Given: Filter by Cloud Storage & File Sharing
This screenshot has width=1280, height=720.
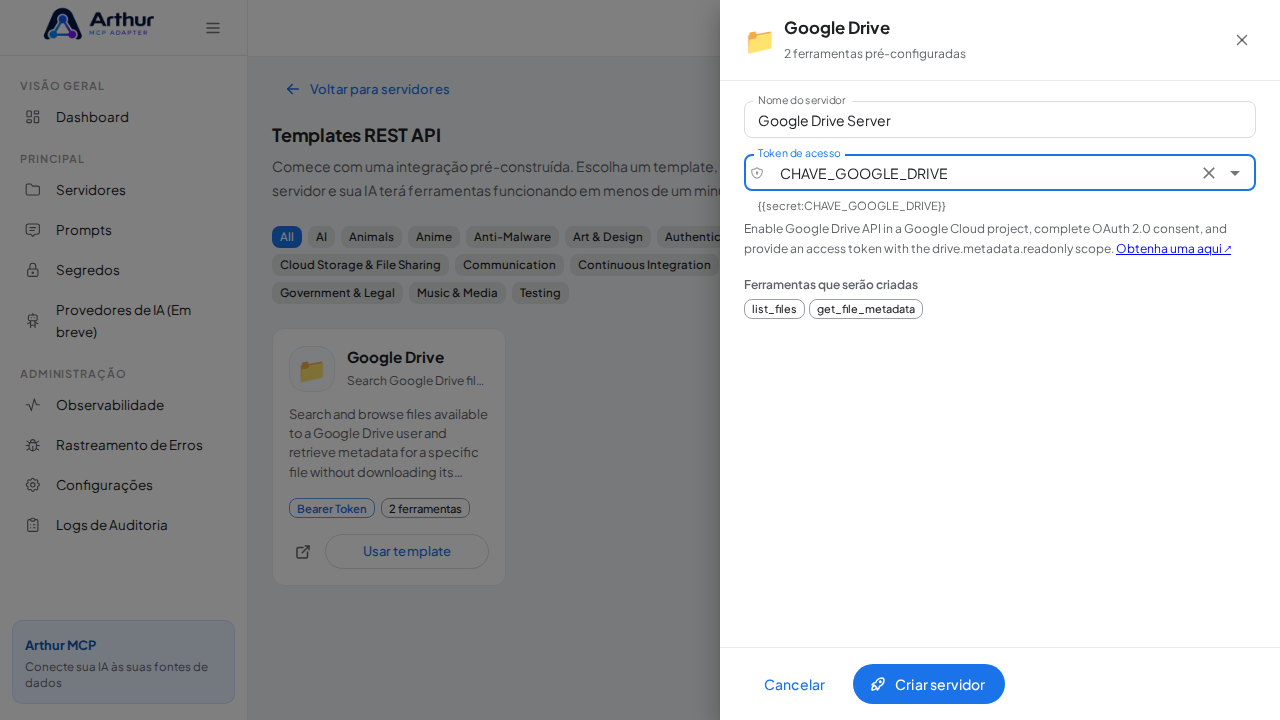Looking at the screenshot, I should tap(360, 265).
